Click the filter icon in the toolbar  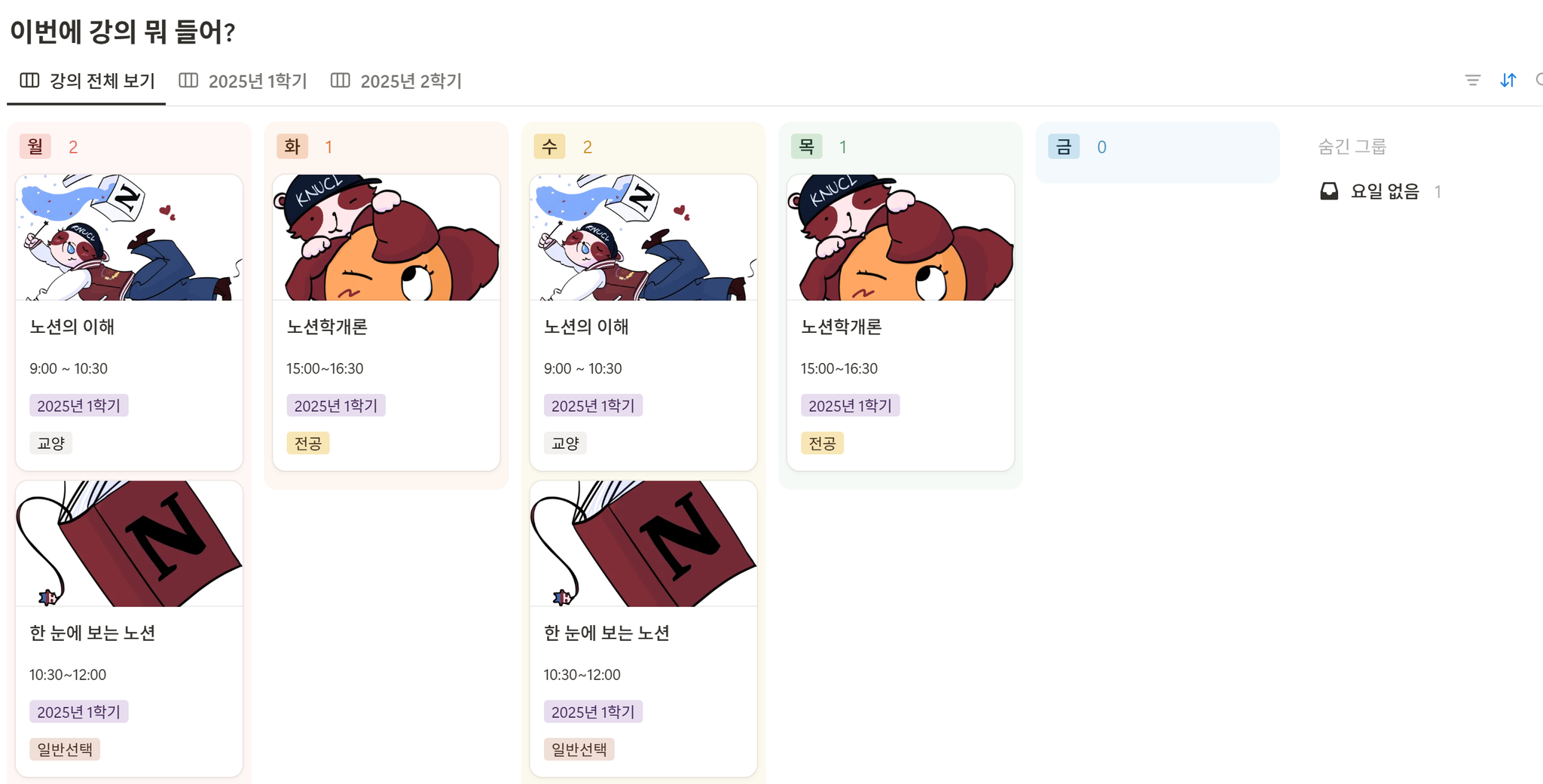(1472, 80)
